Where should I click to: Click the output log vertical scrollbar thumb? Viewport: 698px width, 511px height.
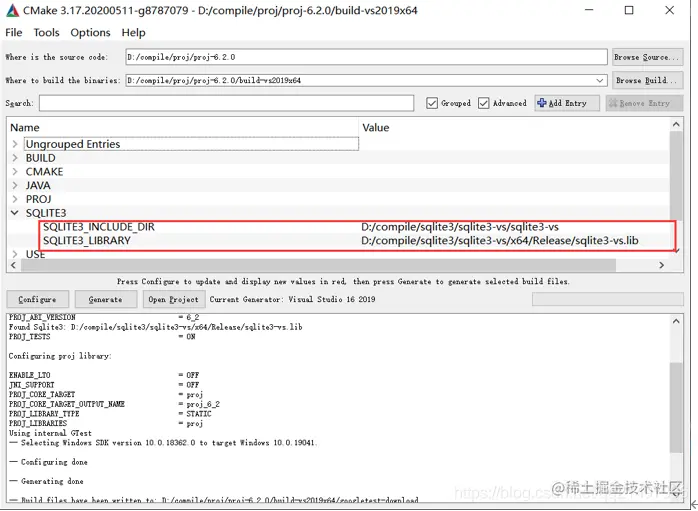[676, 407]
